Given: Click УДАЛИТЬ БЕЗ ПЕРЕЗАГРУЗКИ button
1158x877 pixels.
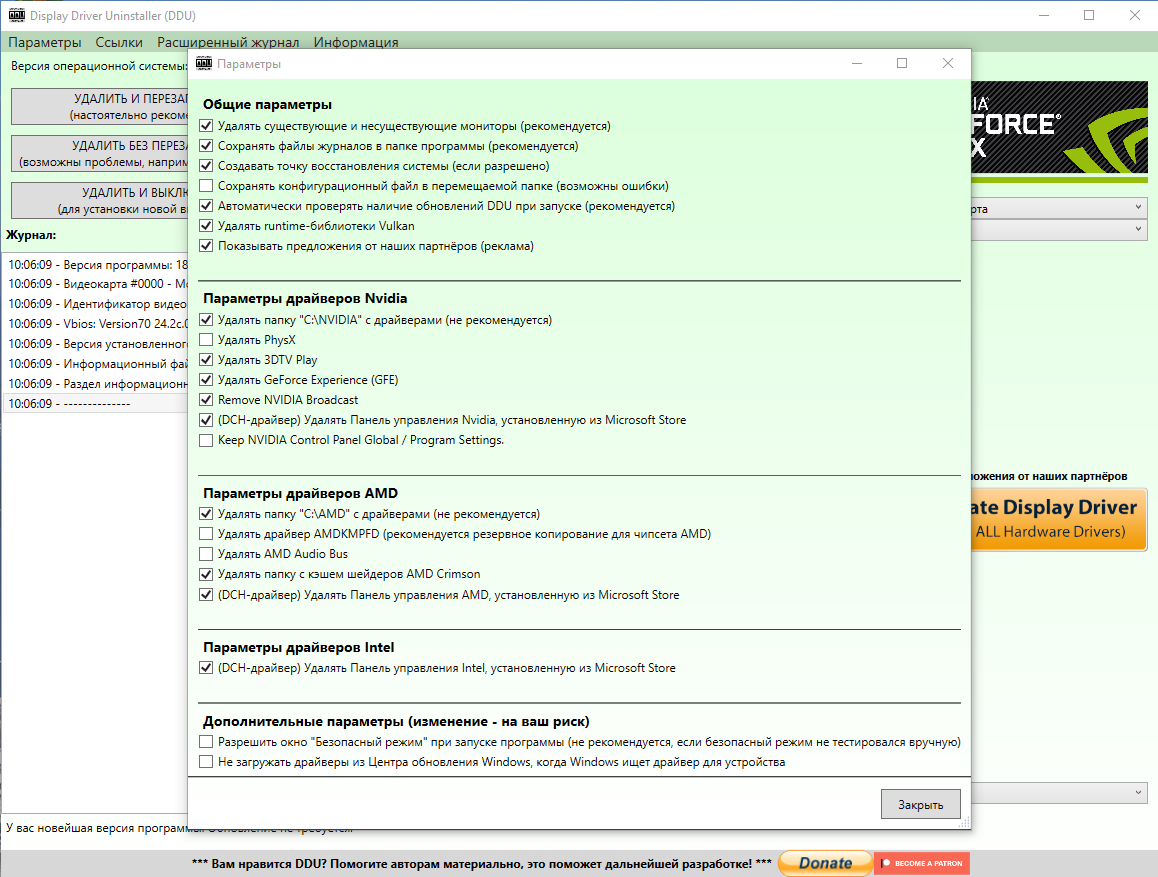Looking at the screenshot, I should pos(100,154).
